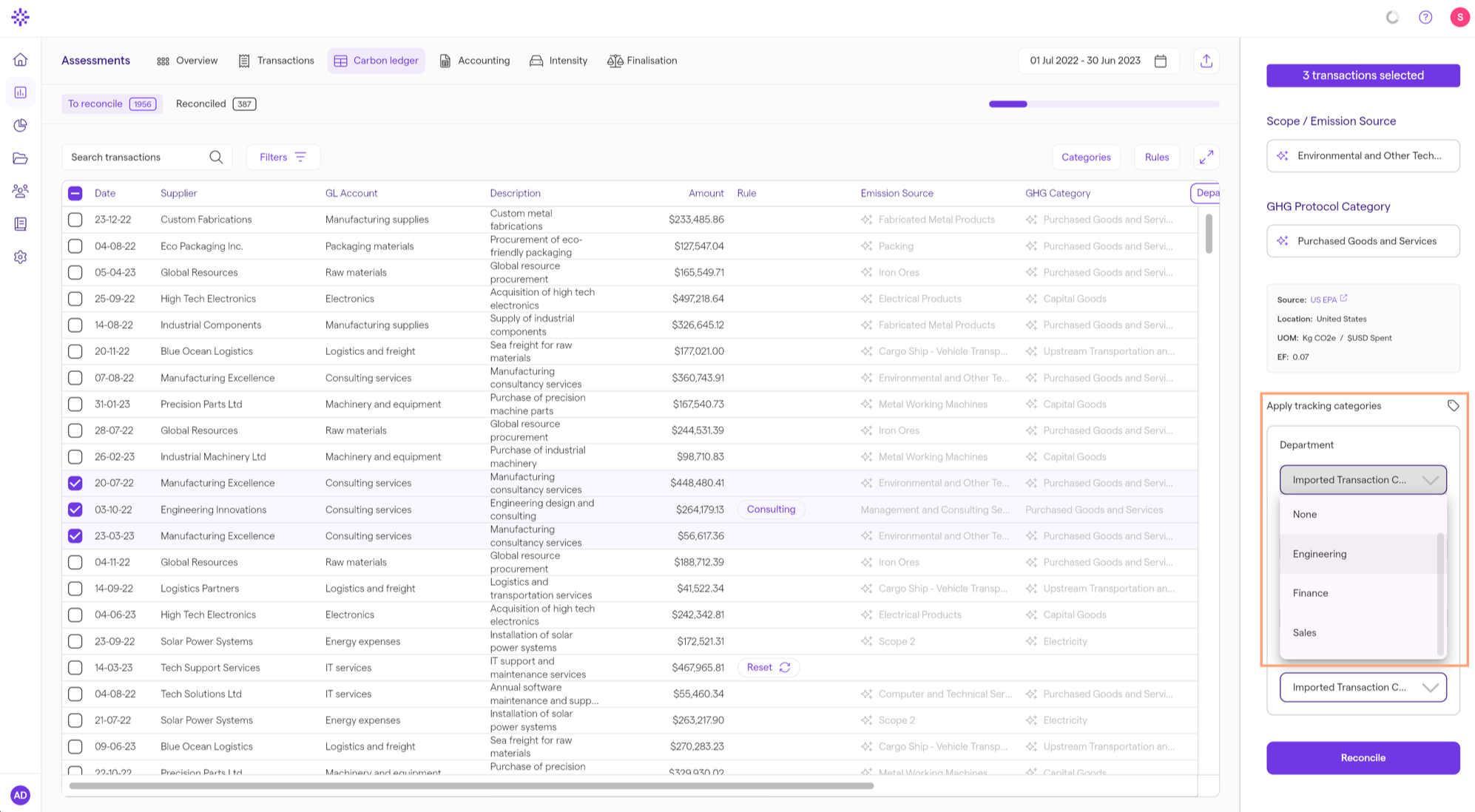Image resolution: width=1475 pixels, height=812 pixels.
Task: Click the sparkle icon in GHG Protocol Category field
Action: tap(1283, 241)
